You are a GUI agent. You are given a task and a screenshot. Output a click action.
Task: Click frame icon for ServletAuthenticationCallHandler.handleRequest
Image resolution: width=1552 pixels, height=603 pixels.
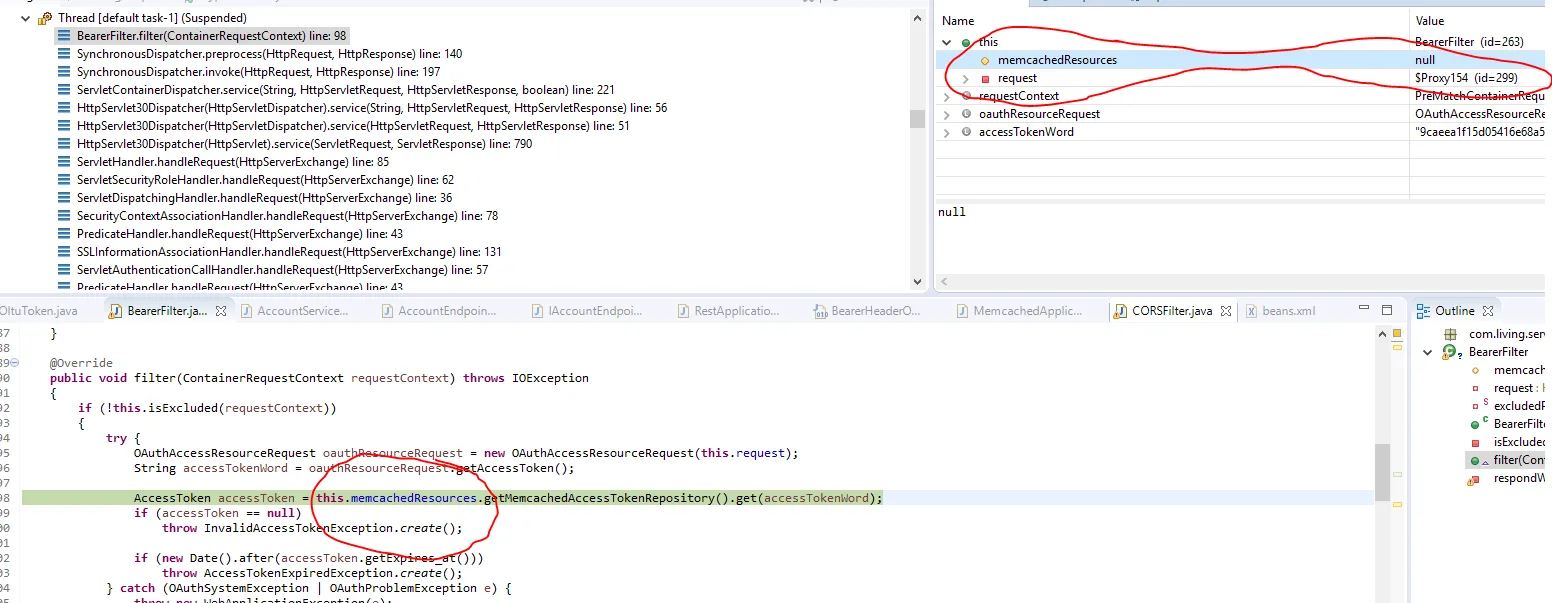pos(64,270)
